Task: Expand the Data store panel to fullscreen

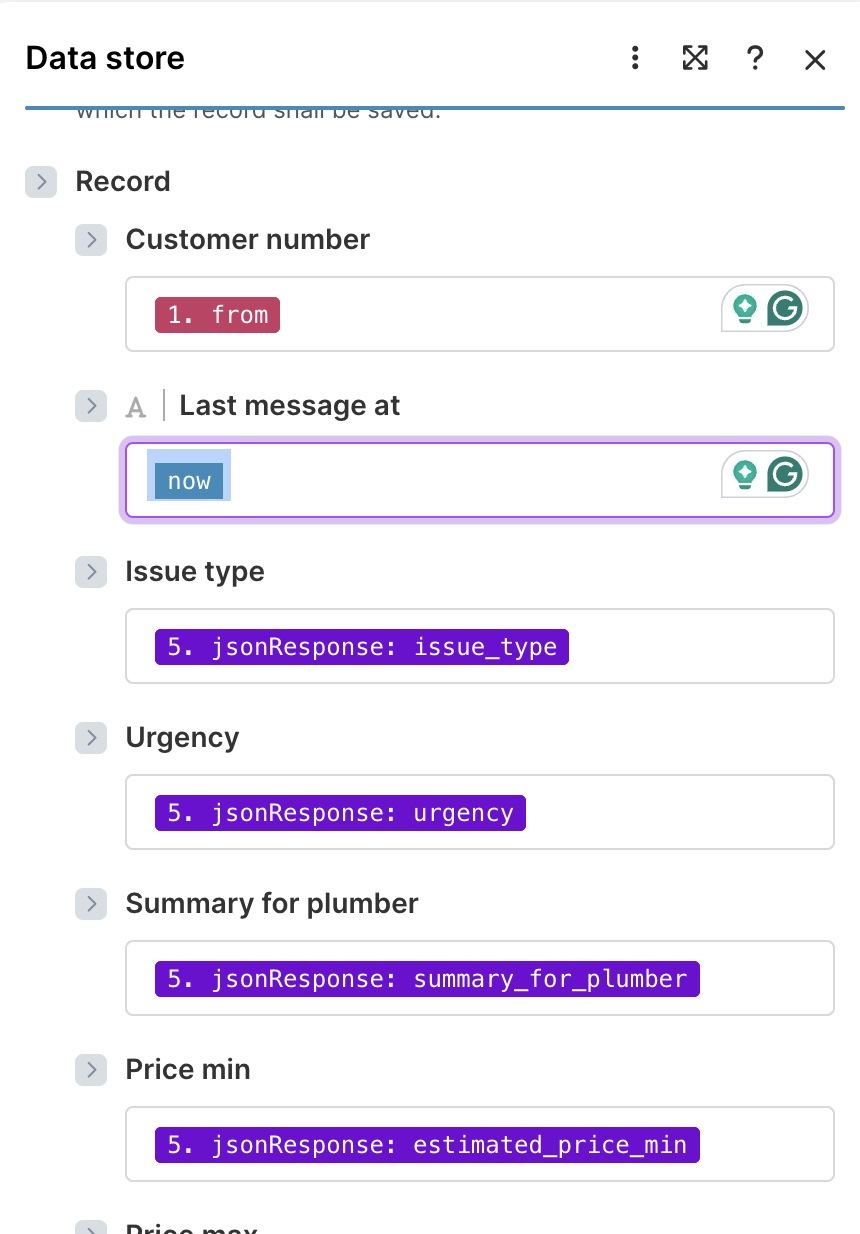Action: [x=695, y=59]
